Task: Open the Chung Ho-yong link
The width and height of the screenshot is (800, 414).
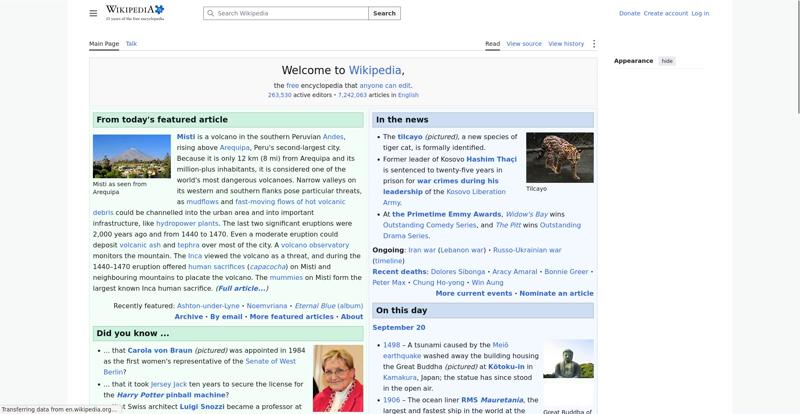Action: tap(438, 282)
